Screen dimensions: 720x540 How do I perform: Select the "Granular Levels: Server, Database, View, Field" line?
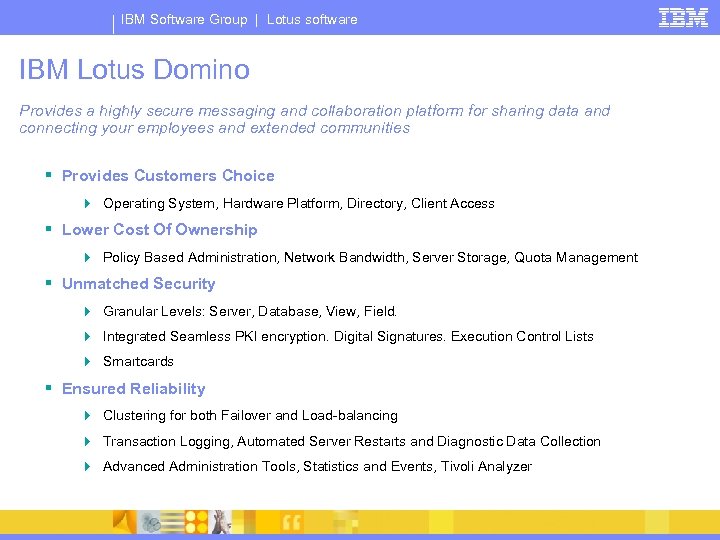click(250, 311)
